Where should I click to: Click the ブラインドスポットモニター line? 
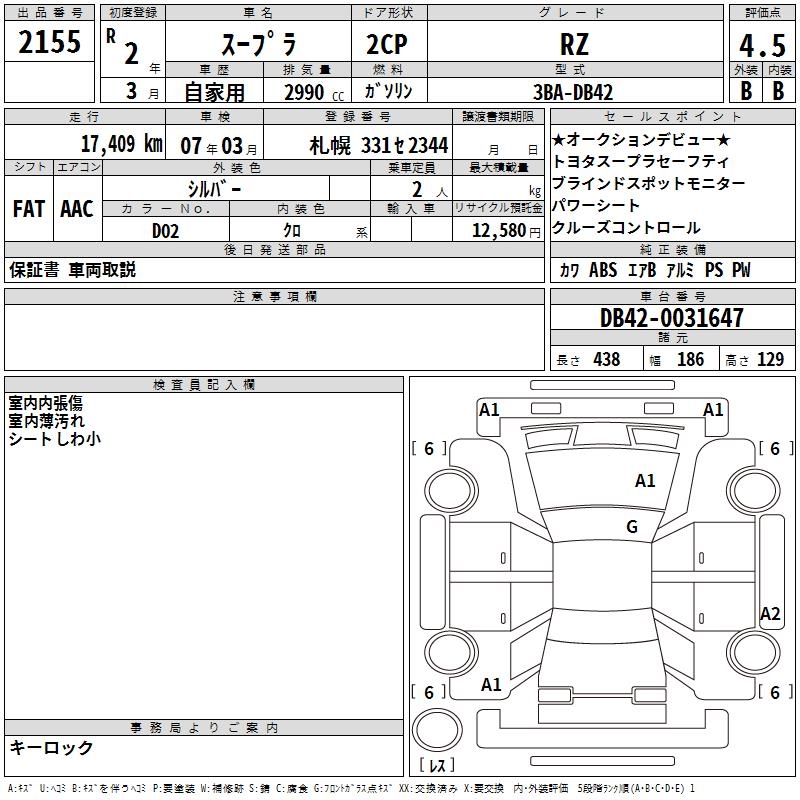(x=649, y=183)
